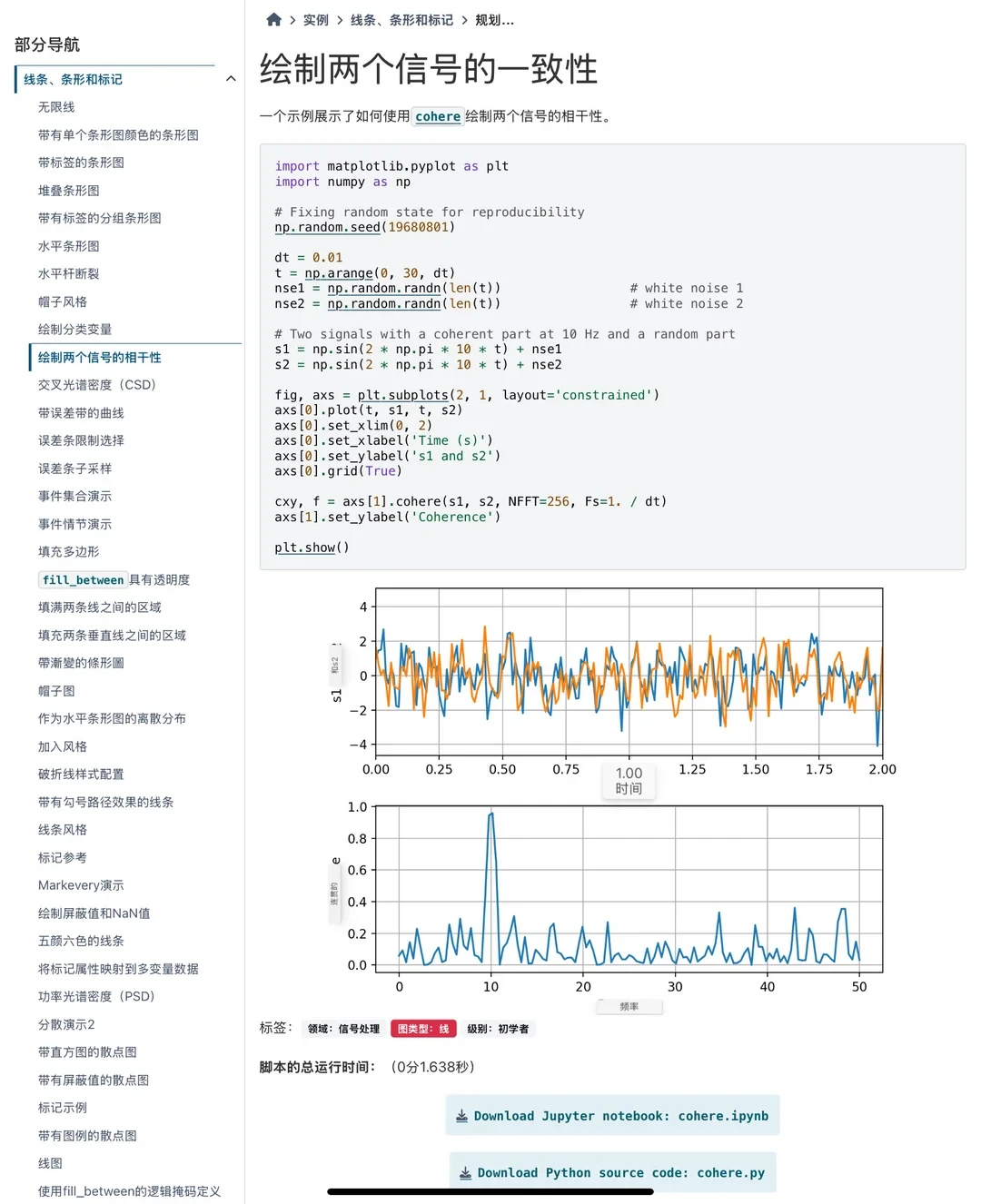Open 带标签的条形图 in sidebar
The height and width of the screenshot is (1204, 981).
coord(81,163)
